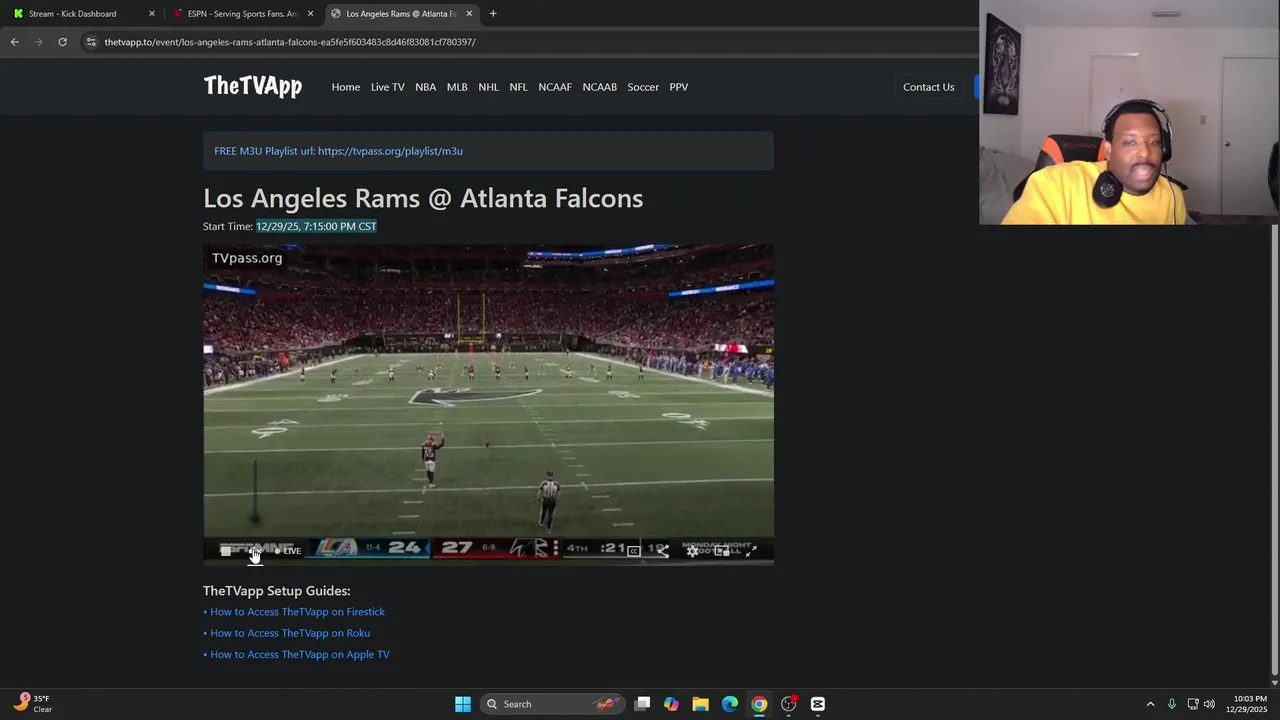
Task: Open How to Access TheTVapp on Firestick
Action: click(x=297, y=612)
